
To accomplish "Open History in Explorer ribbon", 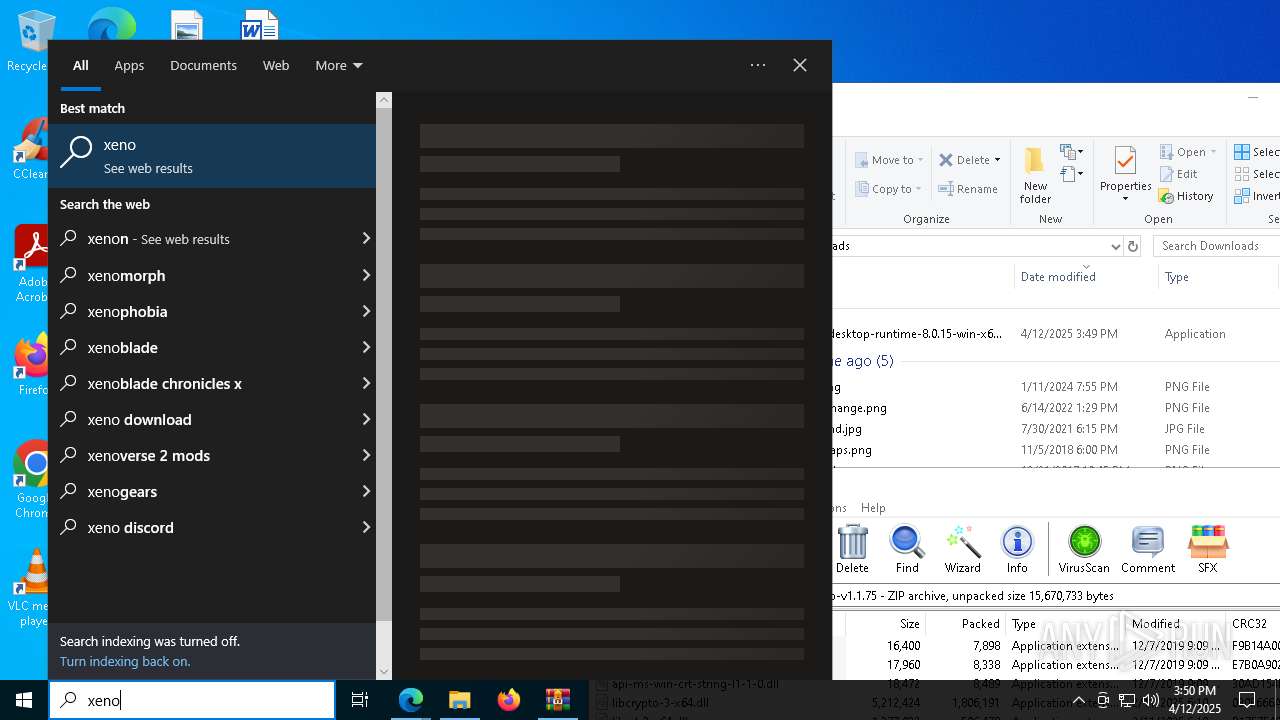I will tap(1186, 196).
